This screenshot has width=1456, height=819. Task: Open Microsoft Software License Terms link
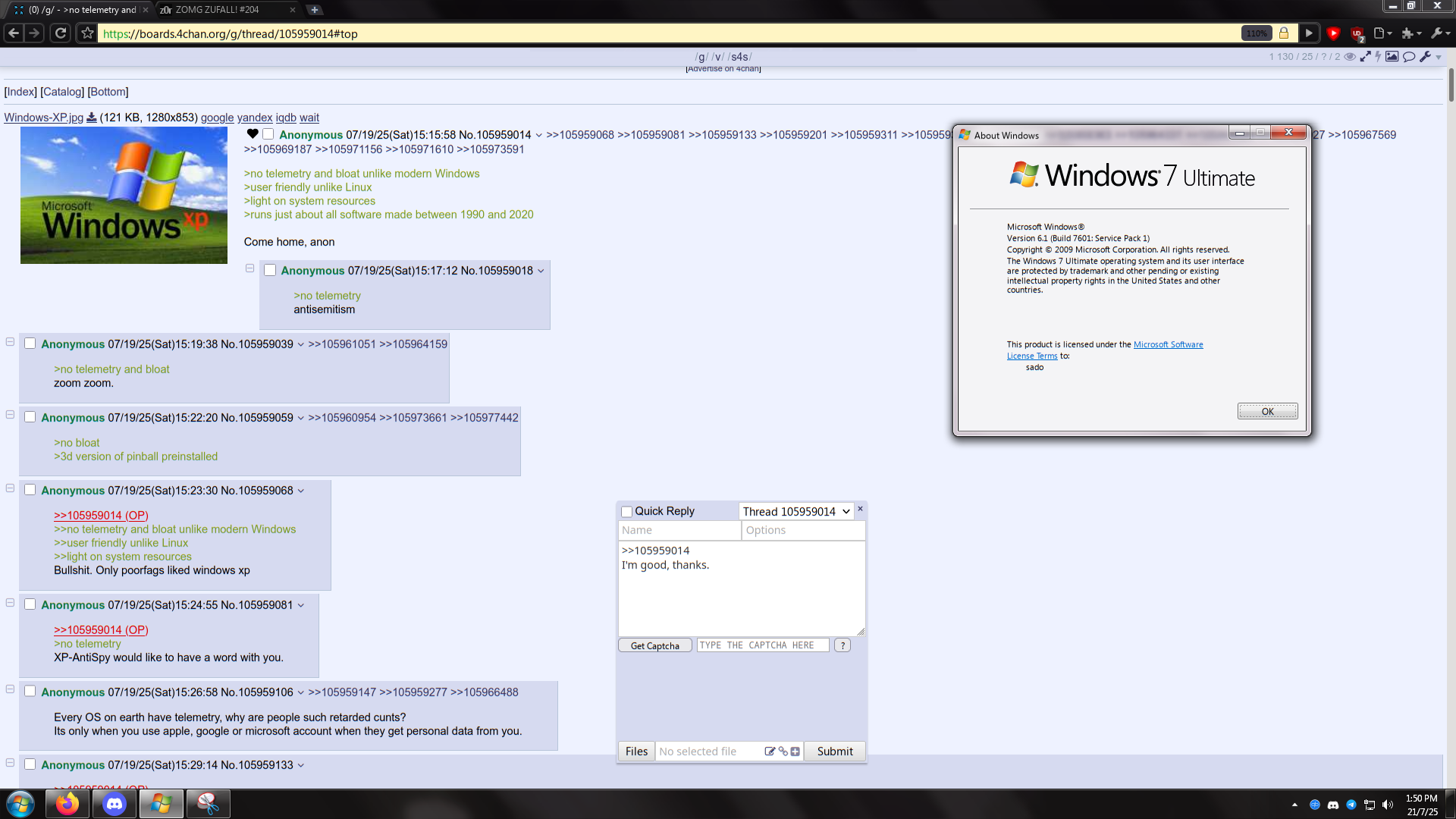pos(1168,345)
